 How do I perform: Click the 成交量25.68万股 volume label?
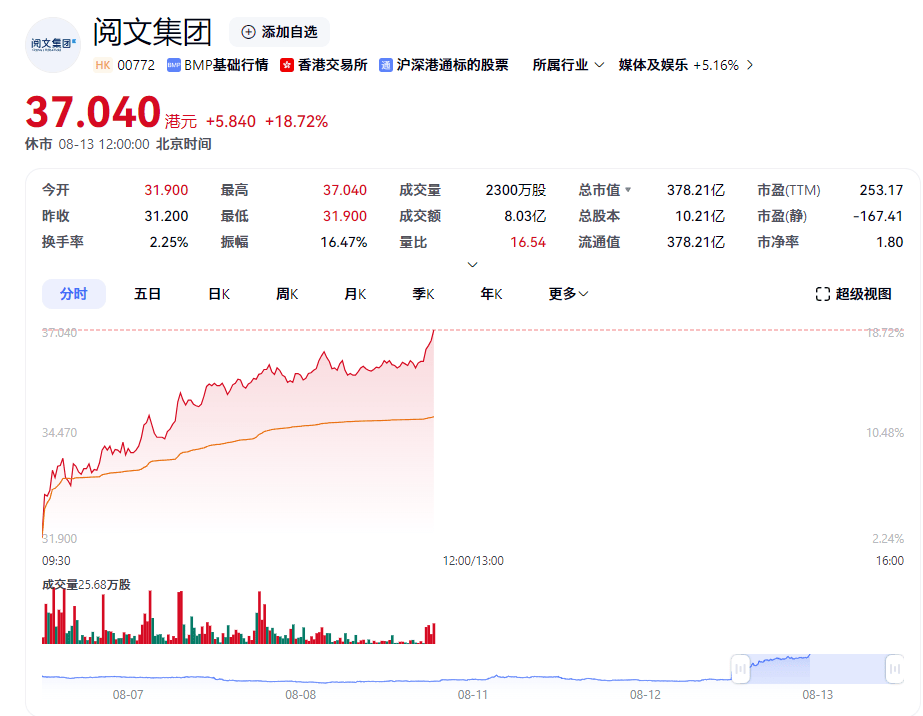[86, 585]
